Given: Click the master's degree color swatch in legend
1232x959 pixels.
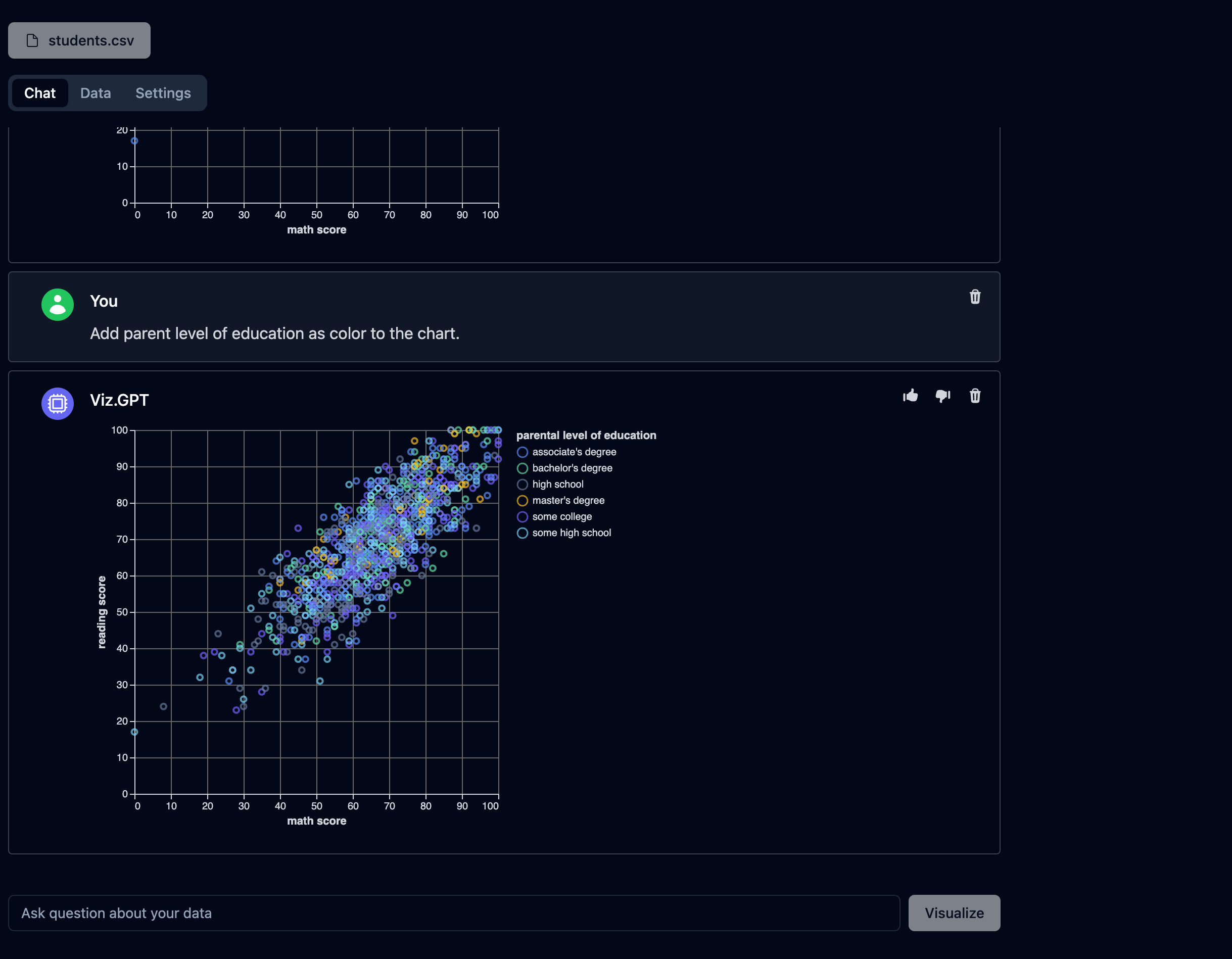Looking at the screenshot, I should pyautogui.click(x=522, y=500).
